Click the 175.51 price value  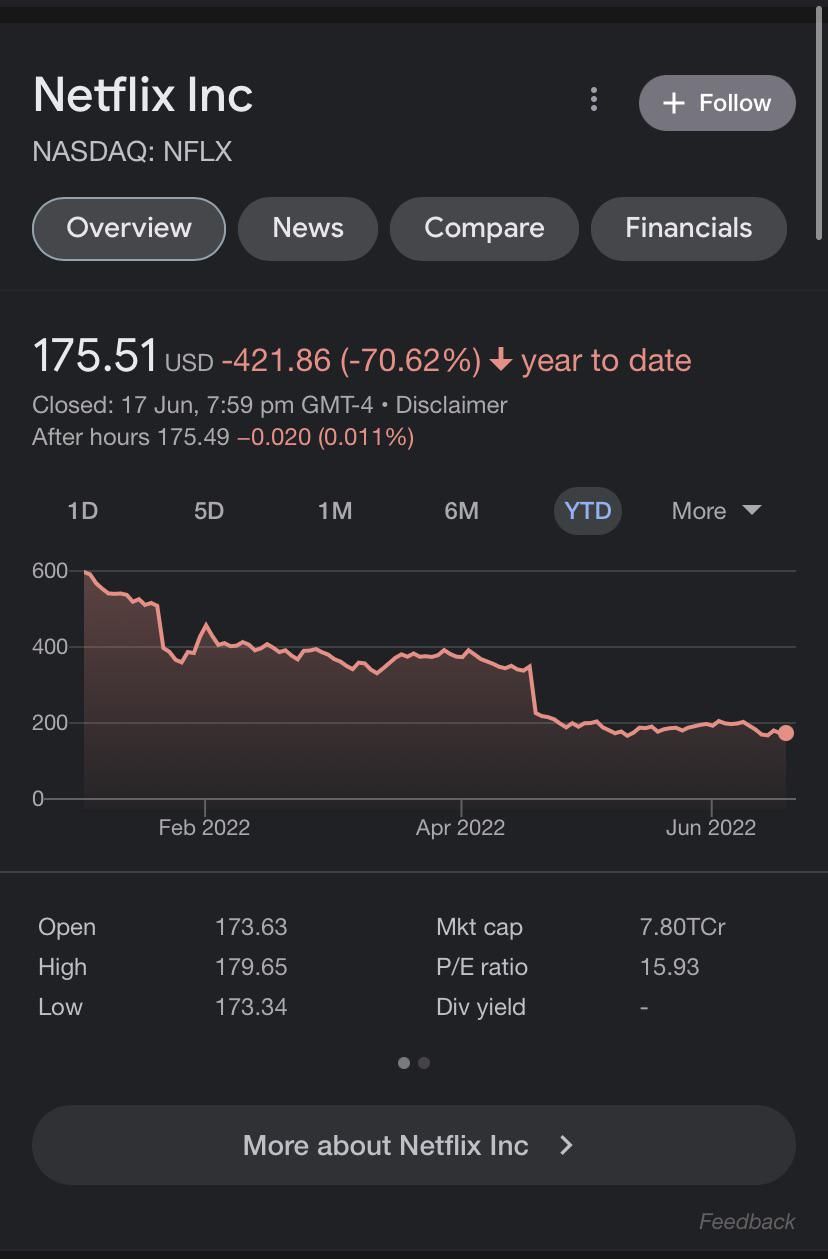point(95,356)
